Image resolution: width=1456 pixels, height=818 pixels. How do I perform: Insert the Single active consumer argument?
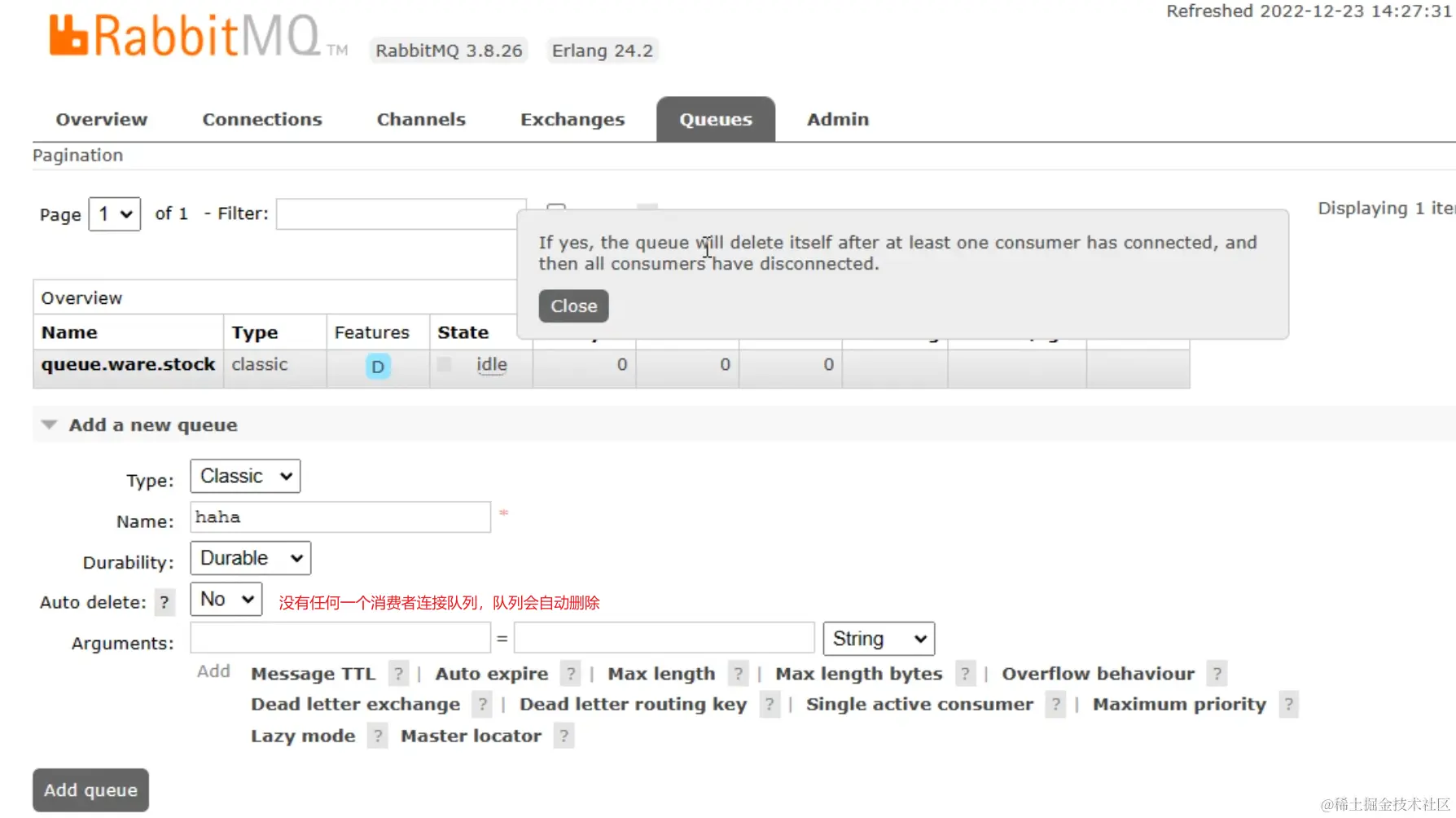point(920,704)
